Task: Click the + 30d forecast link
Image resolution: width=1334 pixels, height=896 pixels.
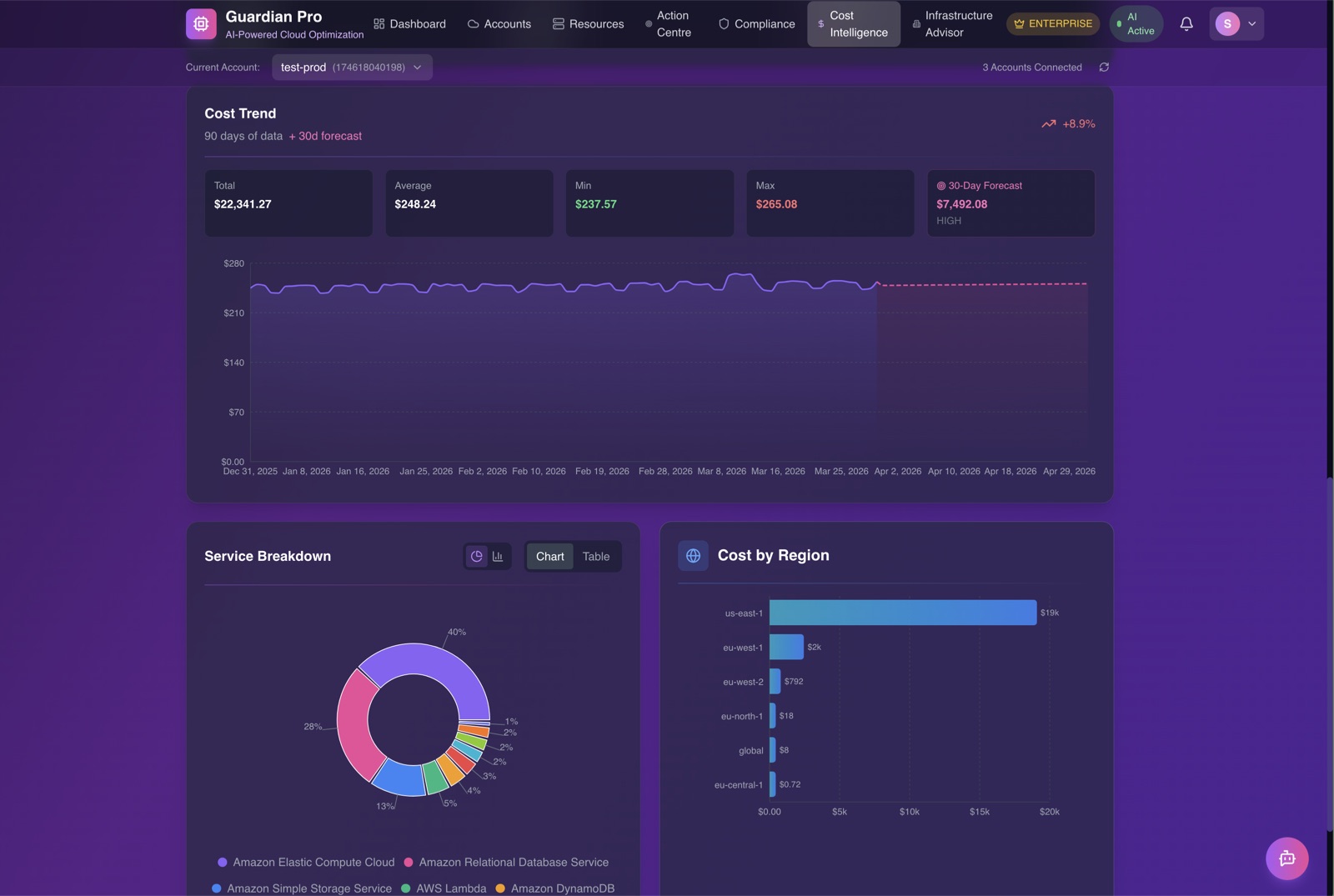Action: pyautogui.click(x=325, y=136)
